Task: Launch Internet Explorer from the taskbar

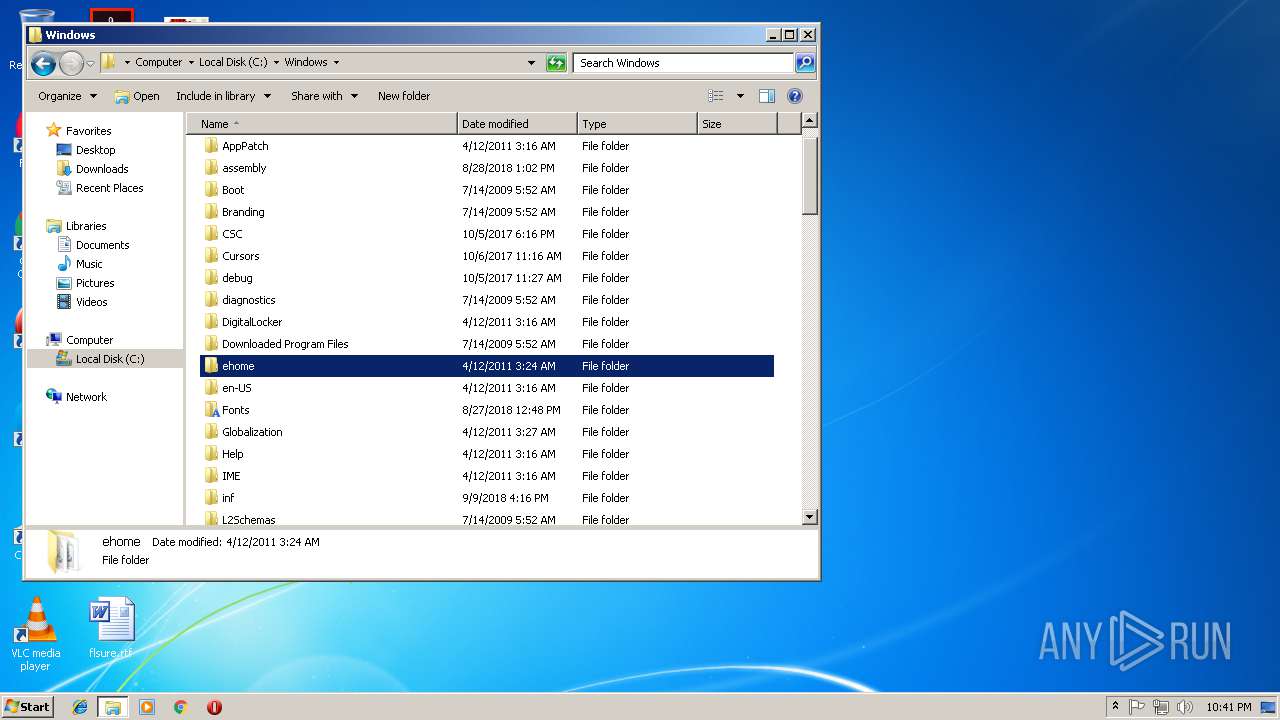Action: coord(80,707)
